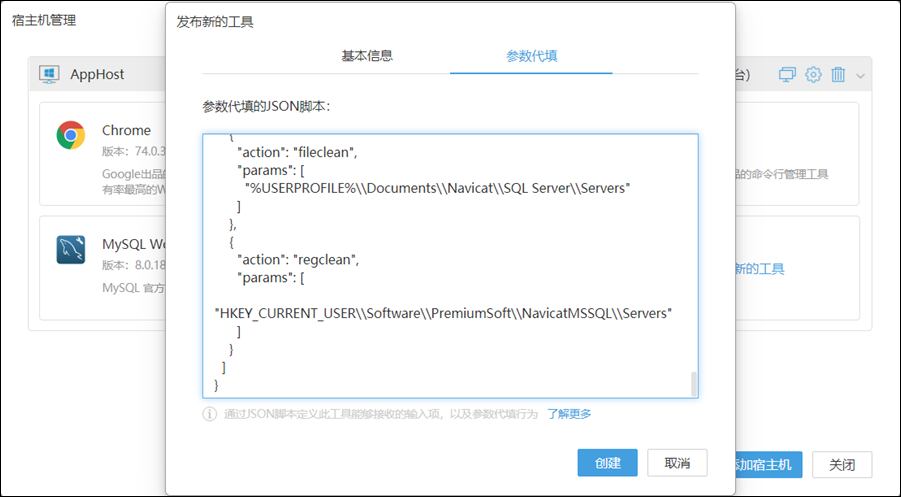Viewport: 901px width, 497px height.
Task: Click the "action": "regclean" line
Action: (x=298, y=260)
